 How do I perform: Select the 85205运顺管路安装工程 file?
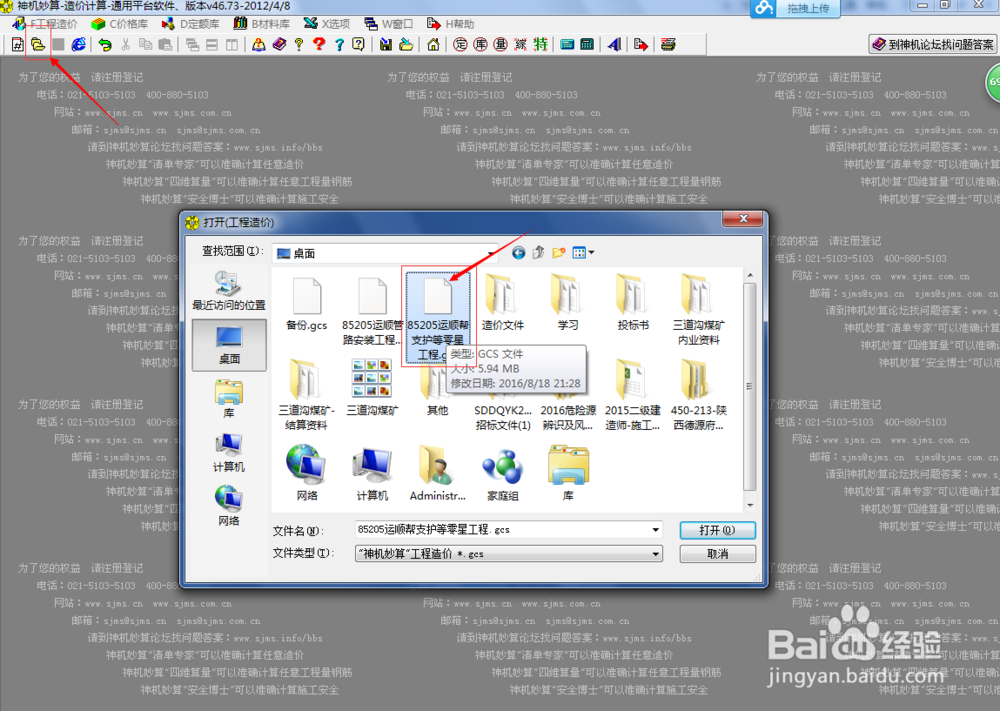(x=372, y=311)
